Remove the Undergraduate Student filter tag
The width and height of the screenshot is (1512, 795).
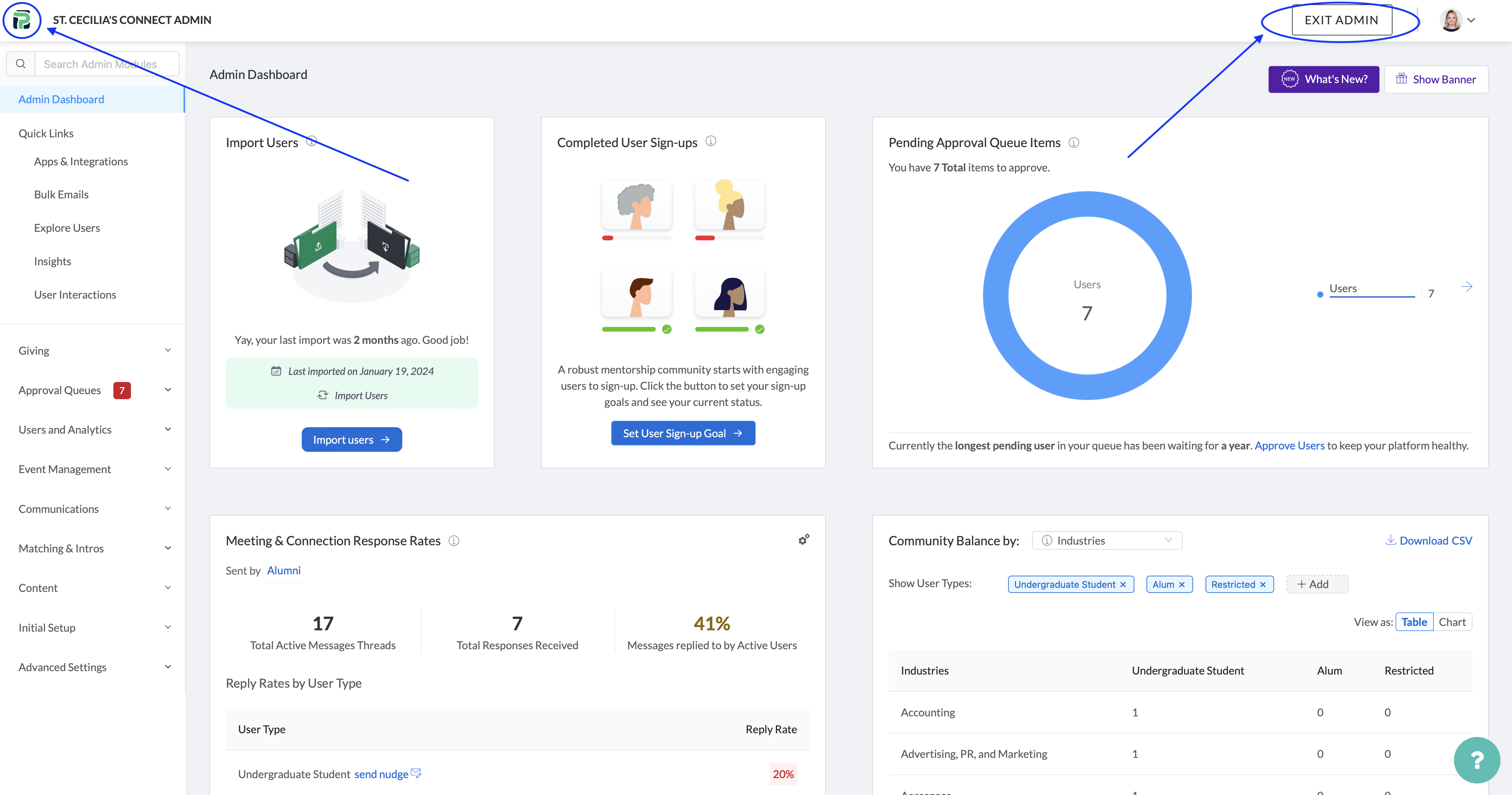click(x=1123, y=584)
